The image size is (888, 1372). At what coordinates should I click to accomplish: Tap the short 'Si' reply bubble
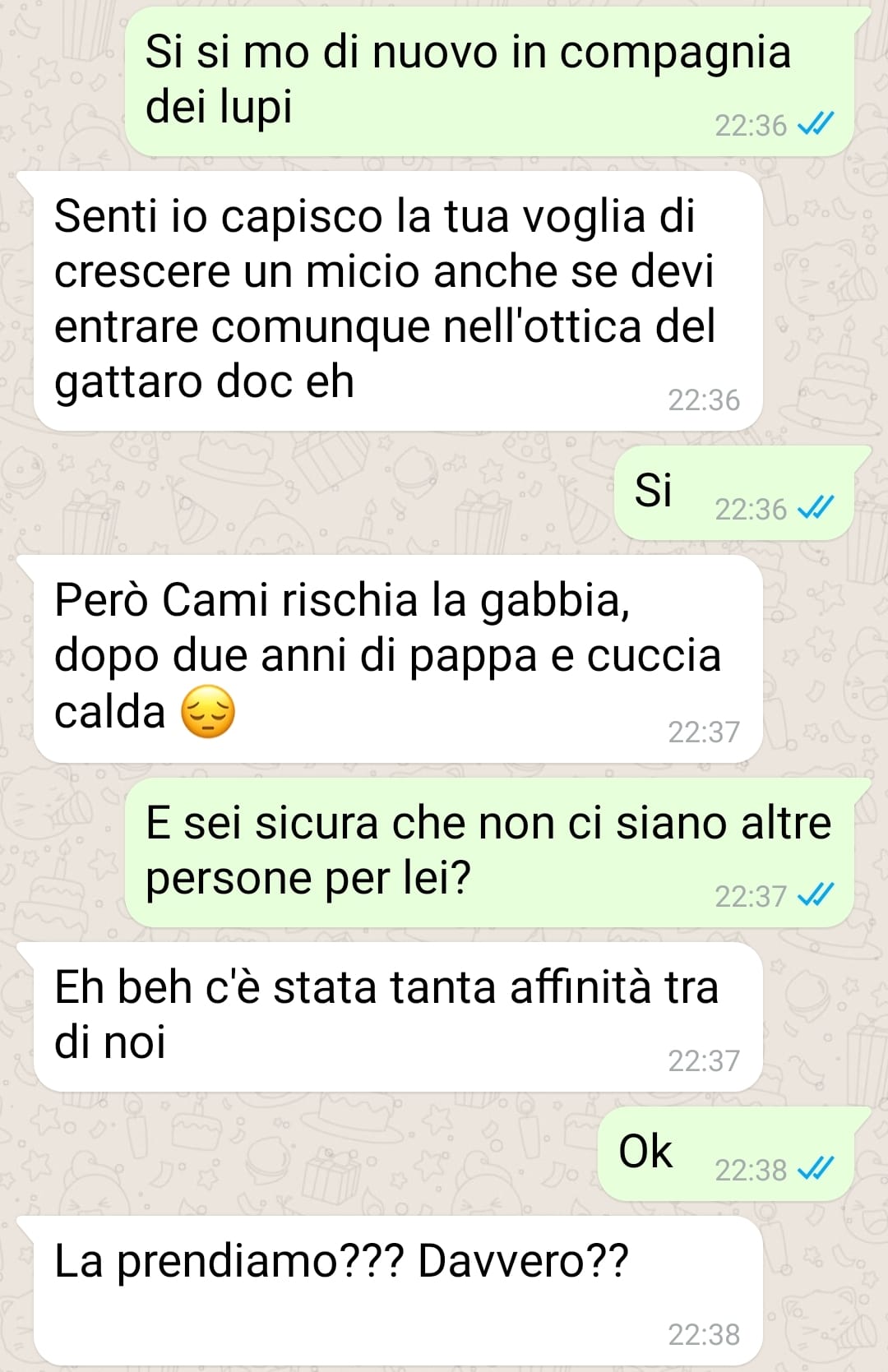pos(733,492)
